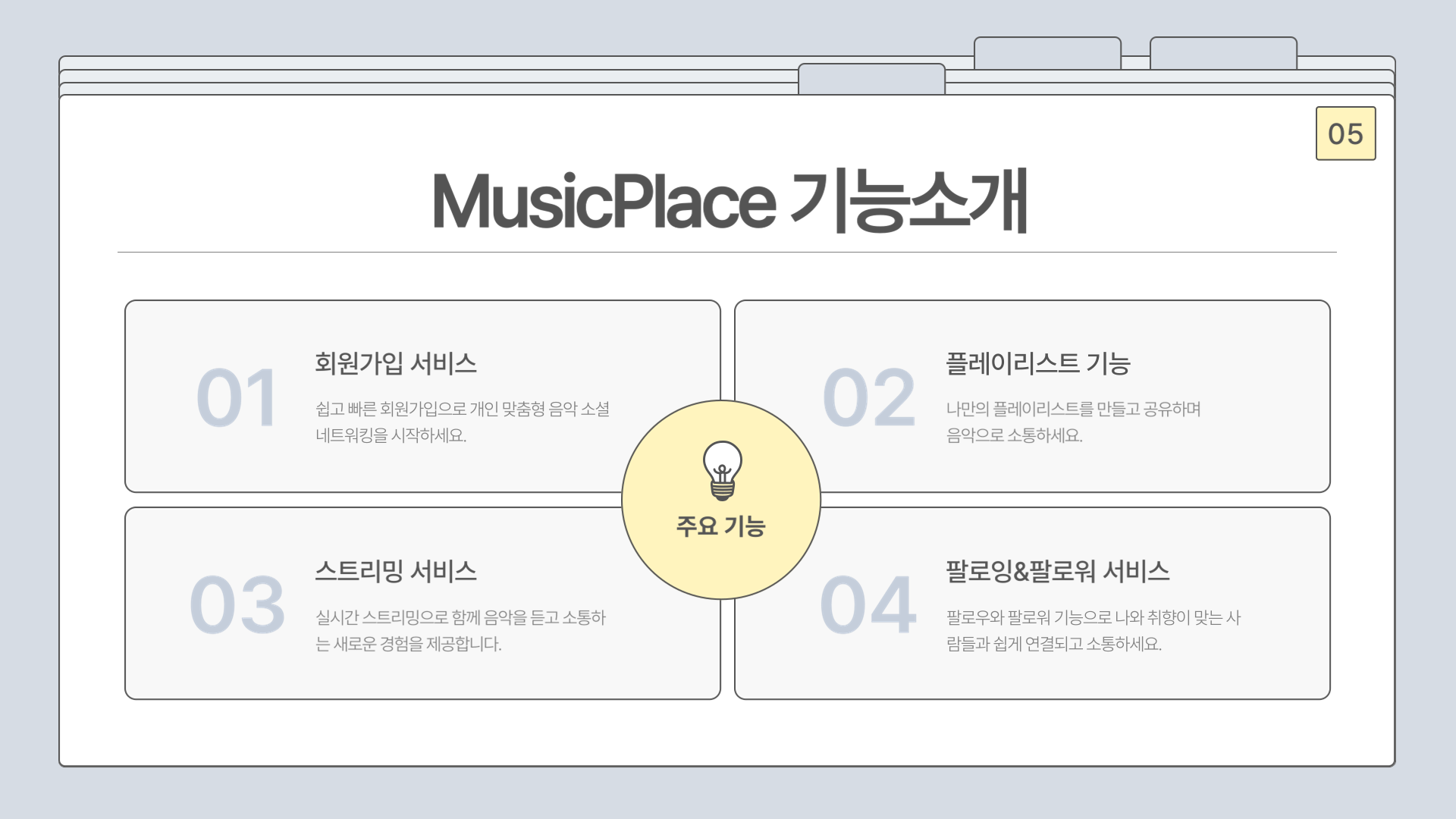The width and height of the screenshot is (1456, 819).
Task: Click the 회원가입 서비스 heading
Action: (x=396, y=363)
